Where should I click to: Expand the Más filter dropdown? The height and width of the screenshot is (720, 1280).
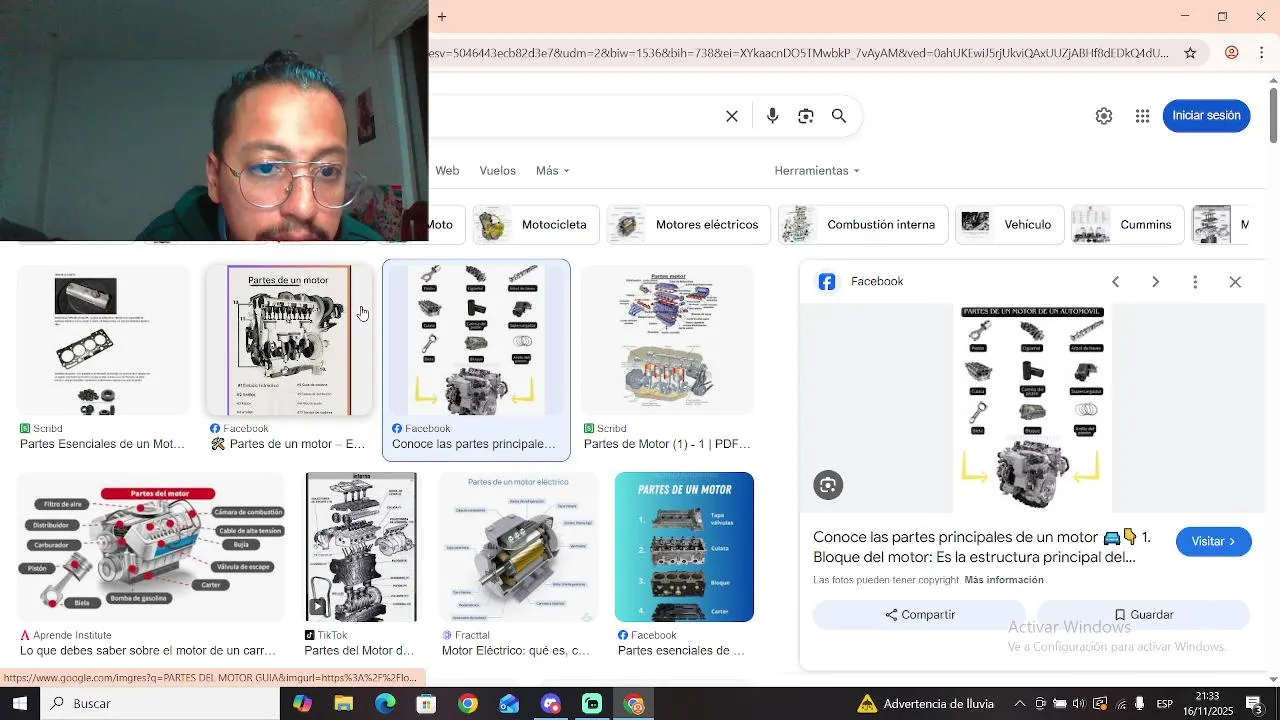[x=552, y=171]
